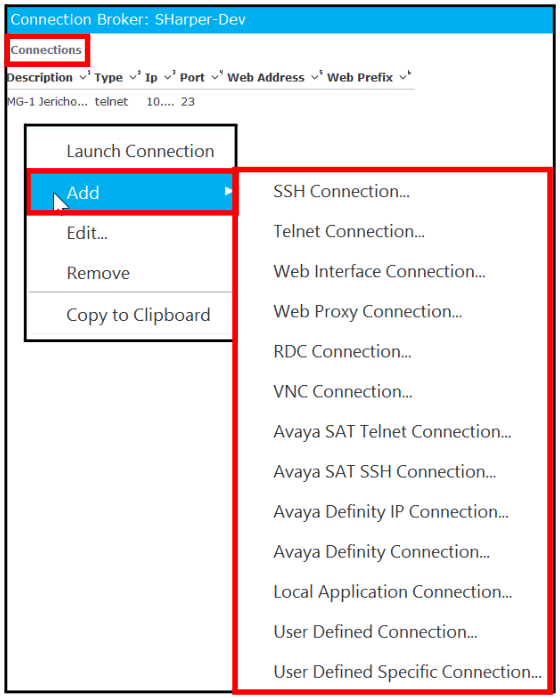This screenshot has height=698, width=560.
Task: Select Avaya SAT SSH Connection...
Action: (x=384, y=472)
